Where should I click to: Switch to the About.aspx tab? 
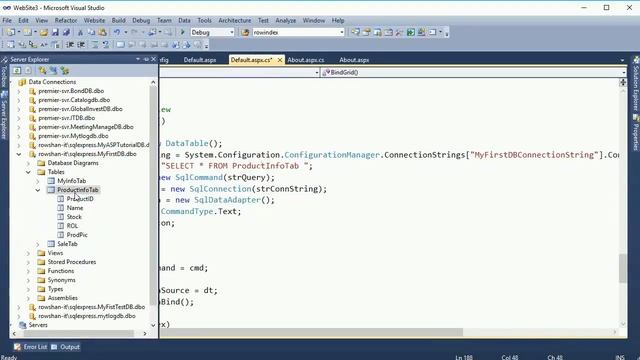(354, 60)
